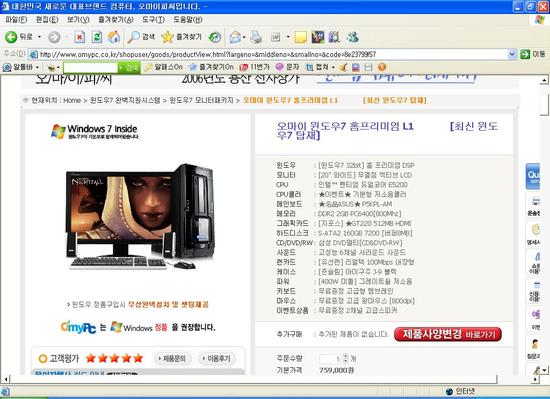Open Favorites star in toolbar
The height and width of the screenshot is (399, 550).
pos(181,37)
